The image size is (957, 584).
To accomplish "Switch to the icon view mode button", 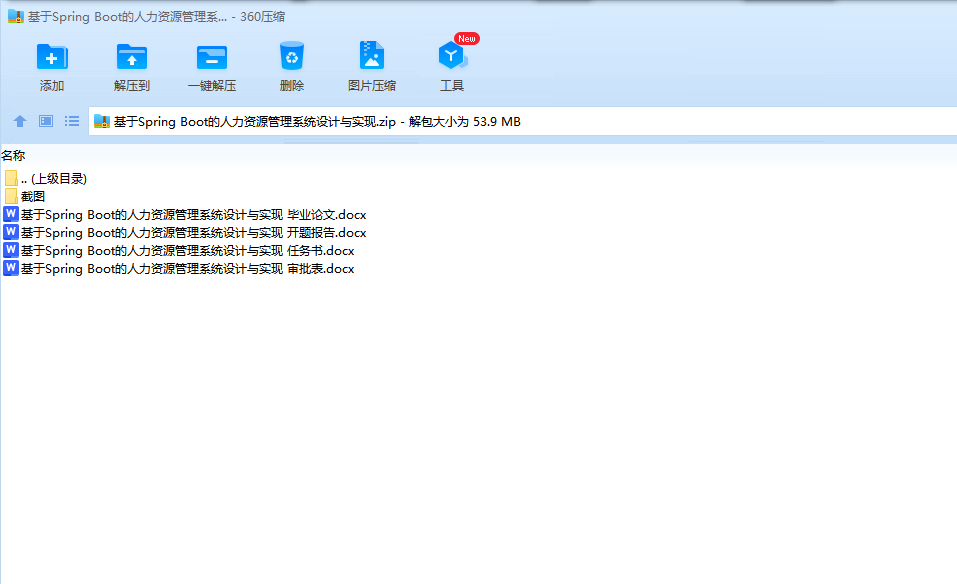I will 46,121.
